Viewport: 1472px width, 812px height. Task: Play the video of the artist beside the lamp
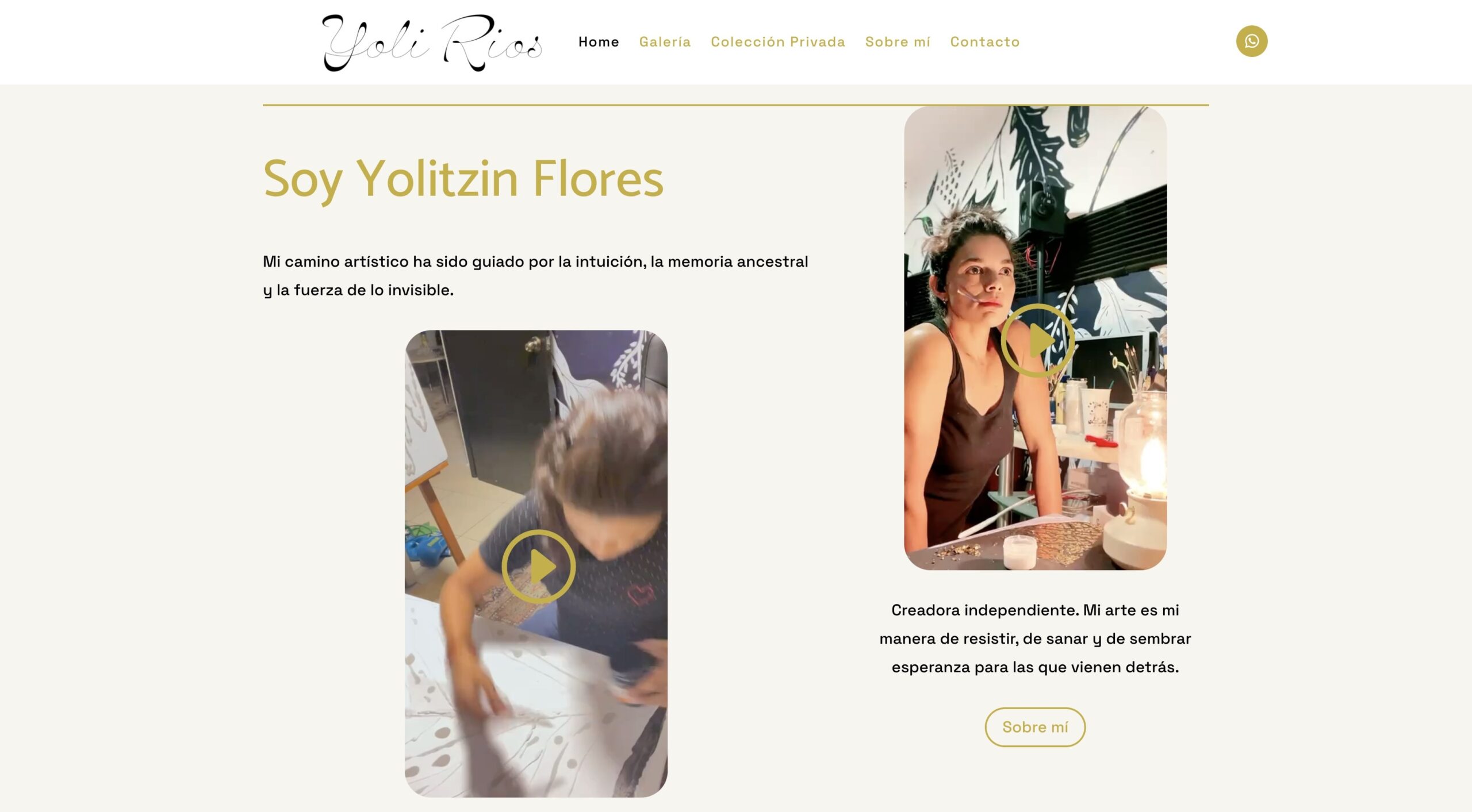tap(1037, 340)
